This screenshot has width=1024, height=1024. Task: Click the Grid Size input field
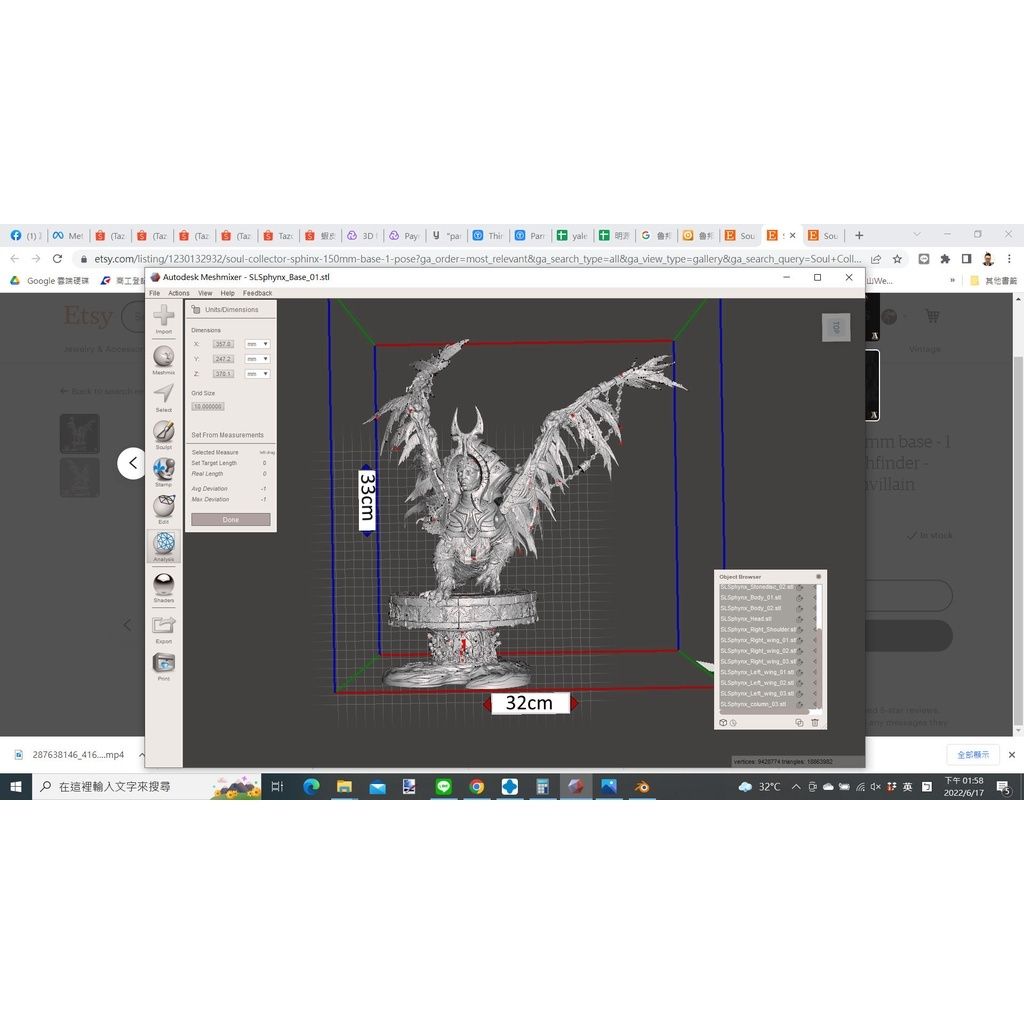click(x=208, y=406)
